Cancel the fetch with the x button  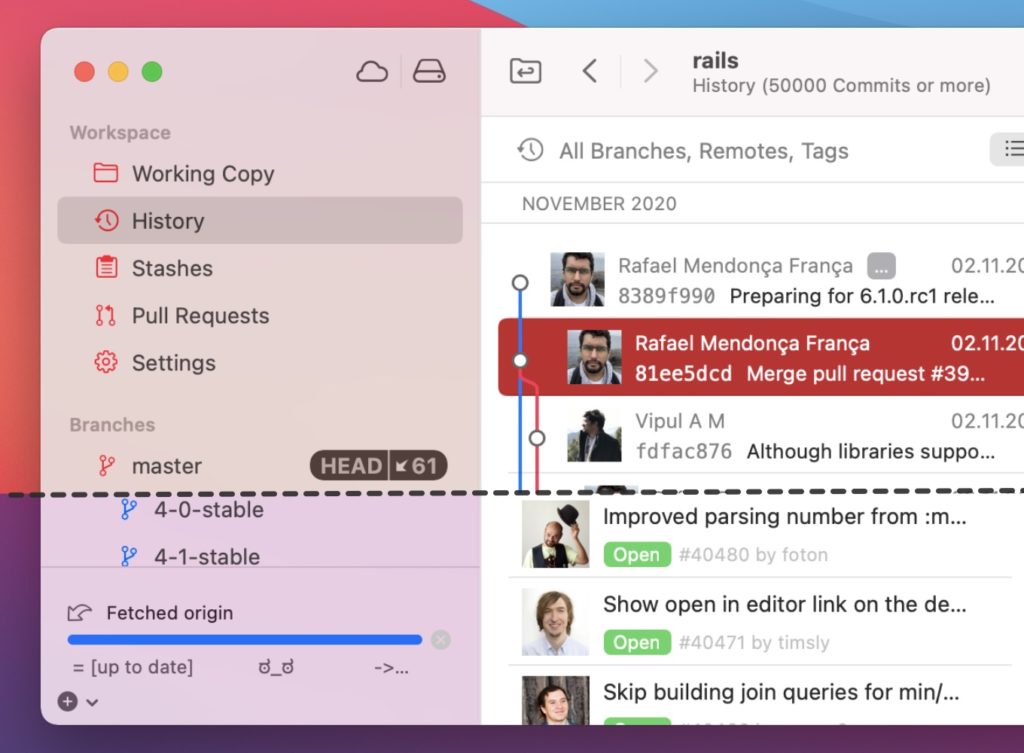coord(441,639)
